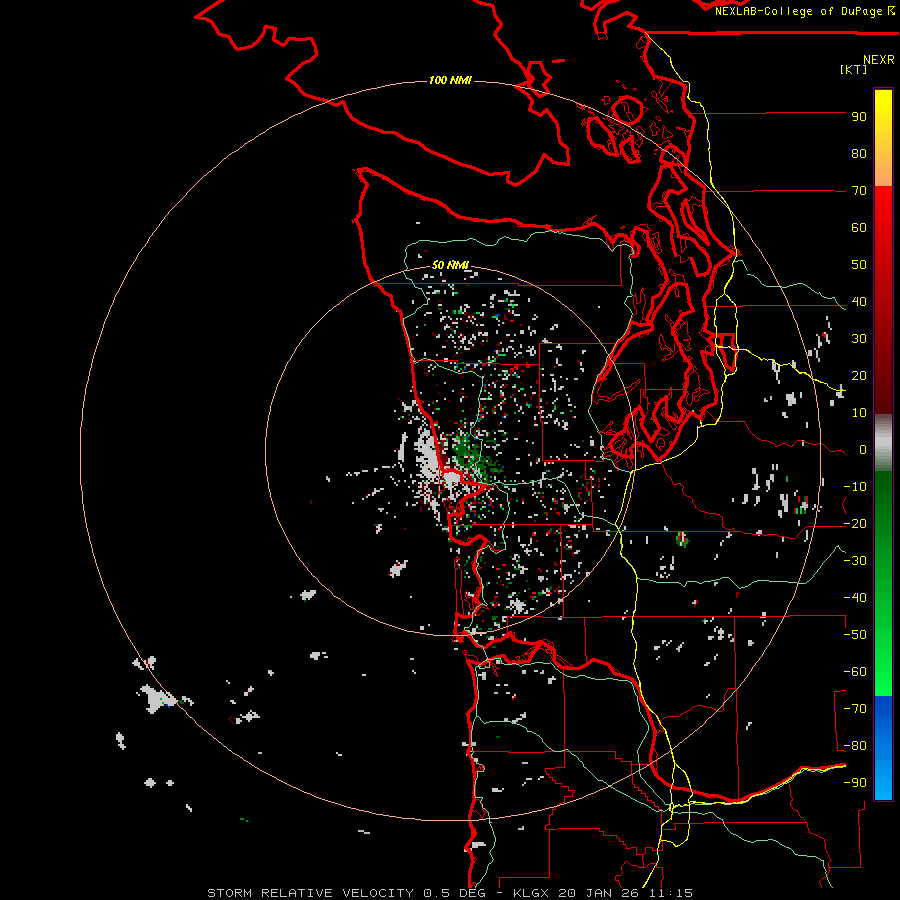Click the "11:15" timestamp text
Image resolution: width=900 pixels, height=900 pixels.
671,893
